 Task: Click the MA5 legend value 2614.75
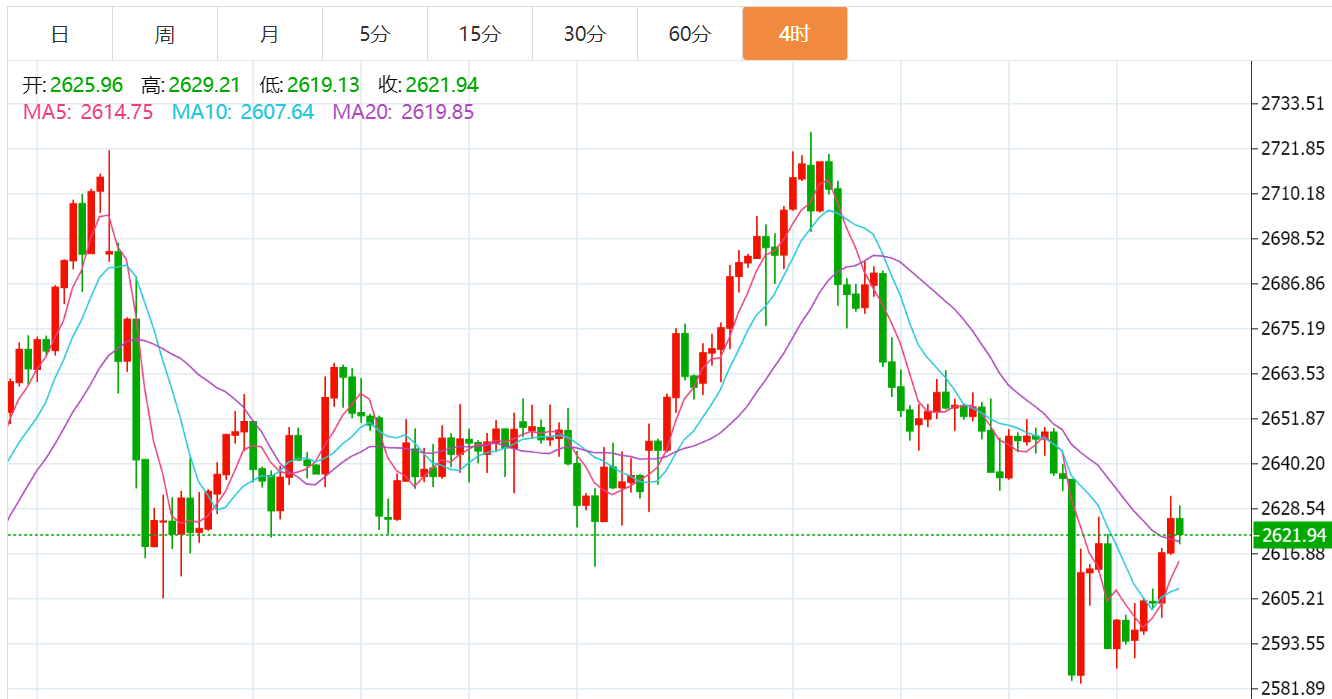[x=116, y=112]
